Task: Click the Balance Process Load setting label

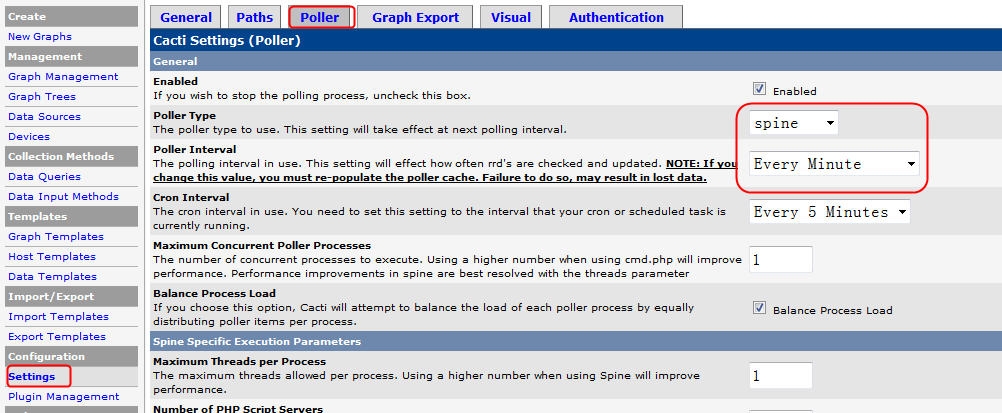Action: point(215,293)
